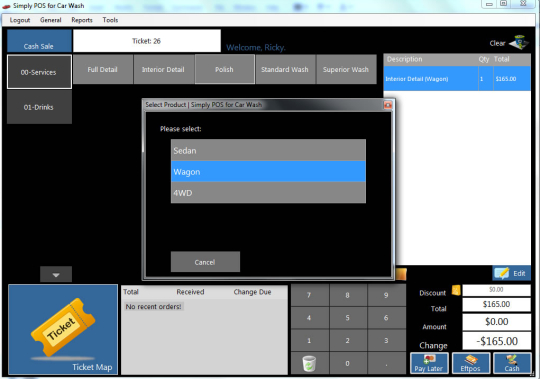
Task: Choose the Interior Detail service
Action: pos(164,69)
